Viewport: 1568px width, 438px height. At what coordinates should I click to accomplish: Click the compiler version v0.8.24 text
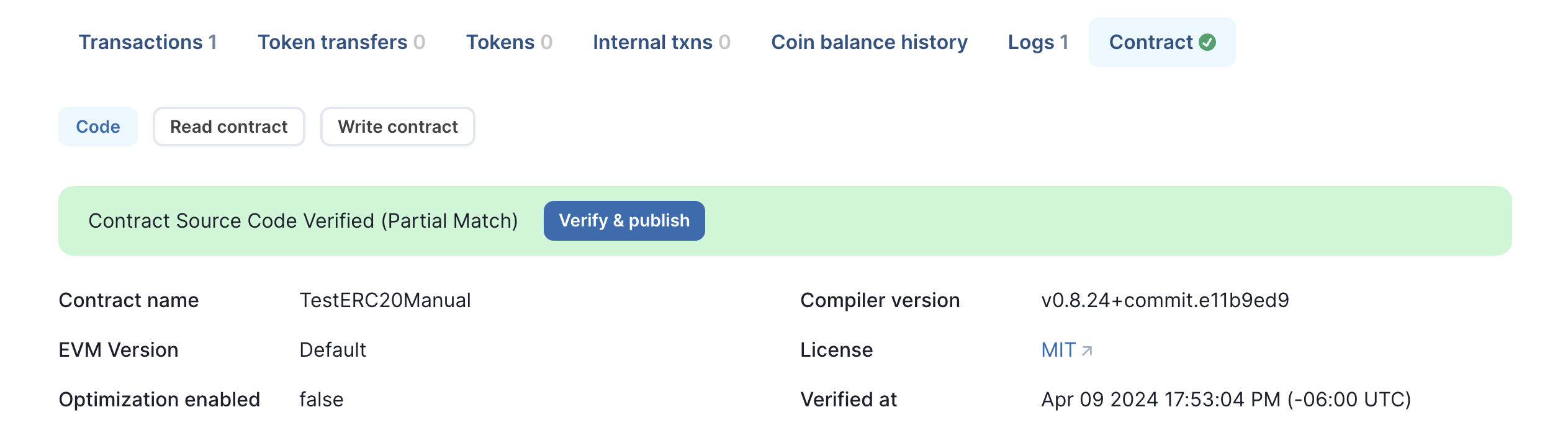(x=1165, y=300)
